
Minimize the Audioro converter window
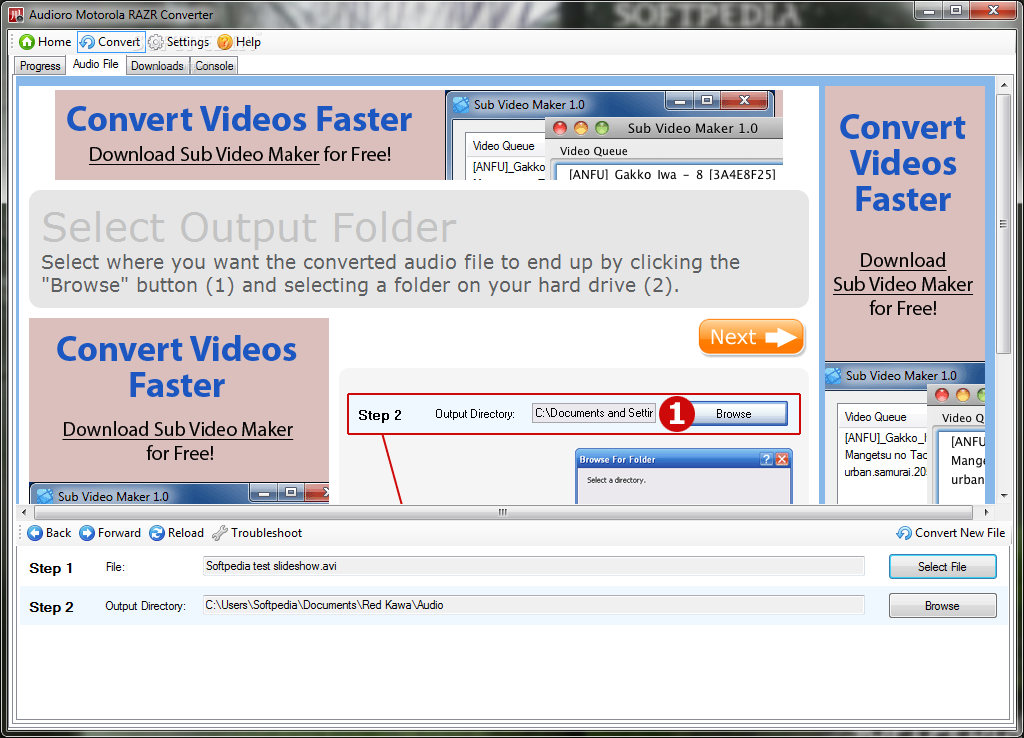(x=929, y=11)
